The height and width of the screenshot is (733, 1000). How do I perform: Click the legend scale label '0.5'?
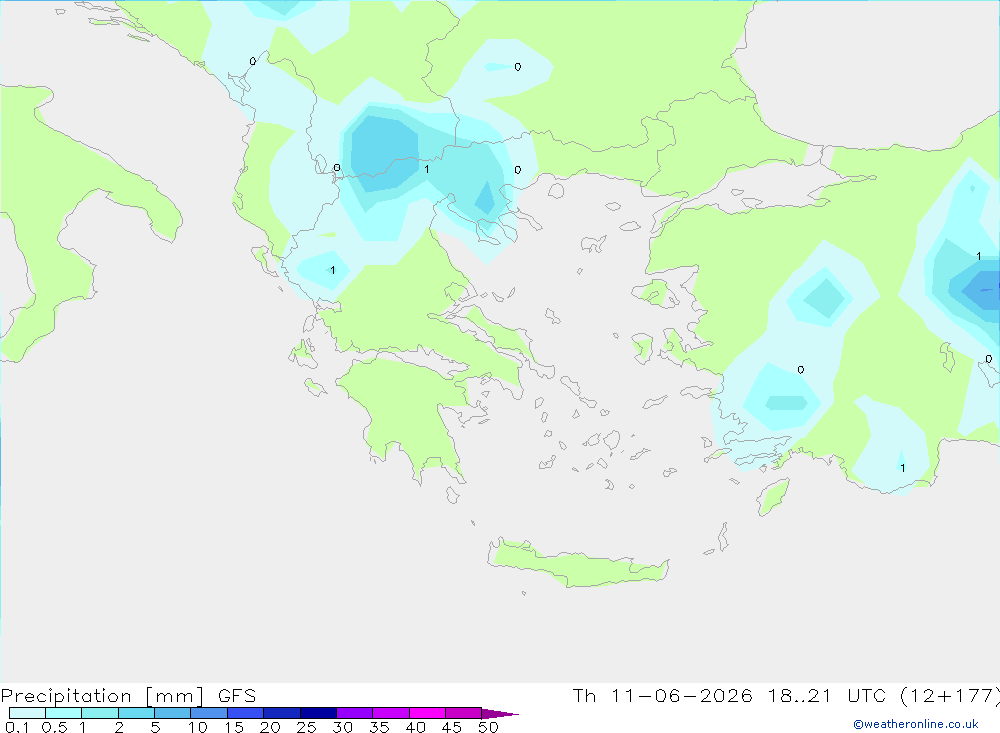click(x=54, y=727)
